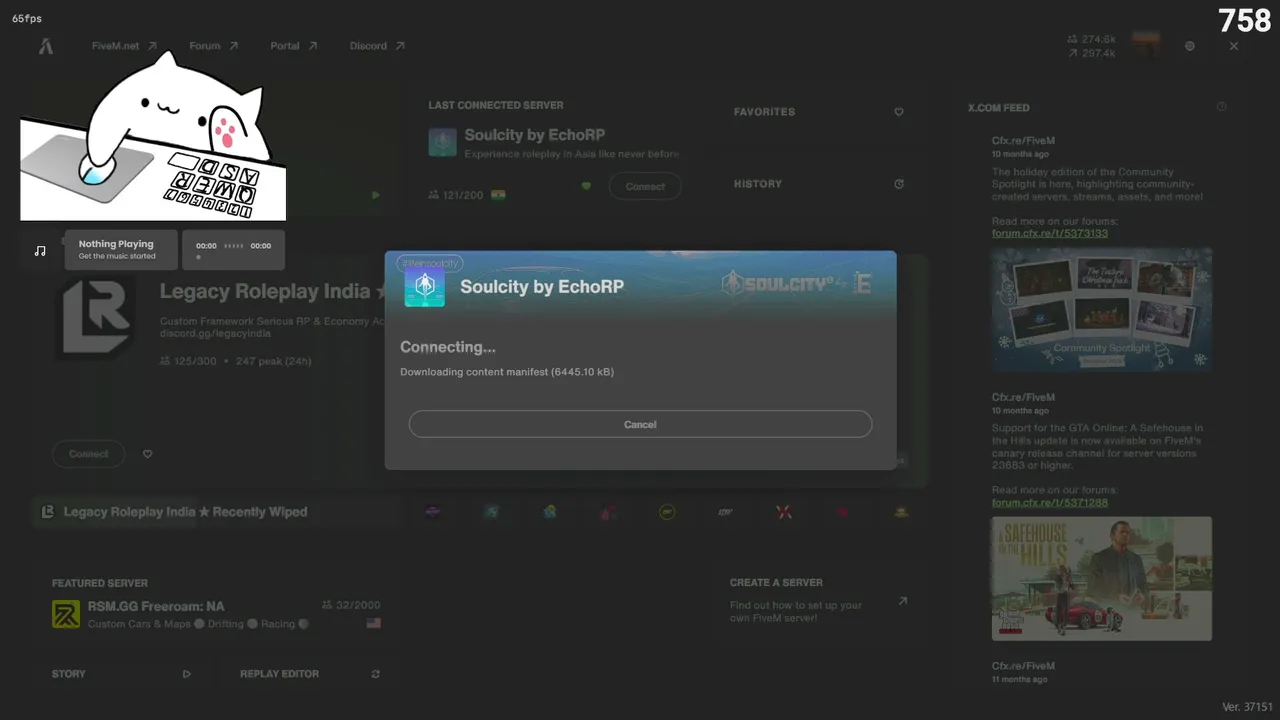Select the yellow circle server icon
Viewport: 1280px width, 720px height.
click(667, 512)
